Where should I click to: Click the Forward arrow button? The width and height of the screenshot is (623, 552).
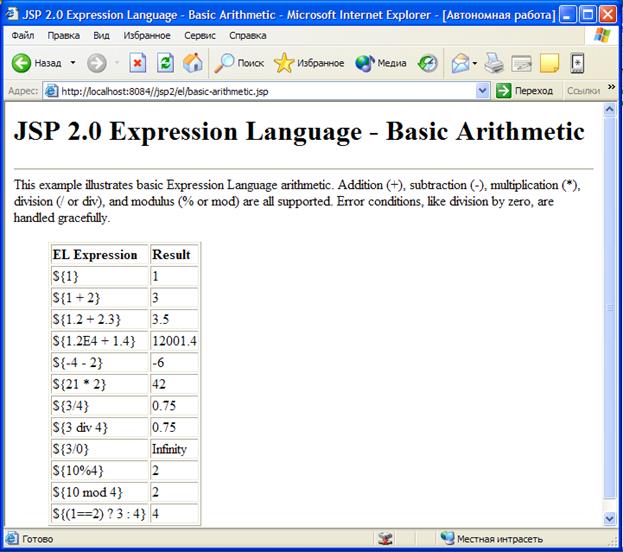click(97, 63)
